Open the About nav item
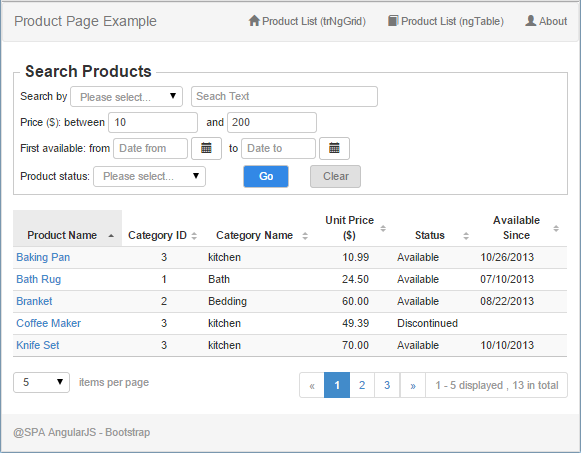 point(546,21)
